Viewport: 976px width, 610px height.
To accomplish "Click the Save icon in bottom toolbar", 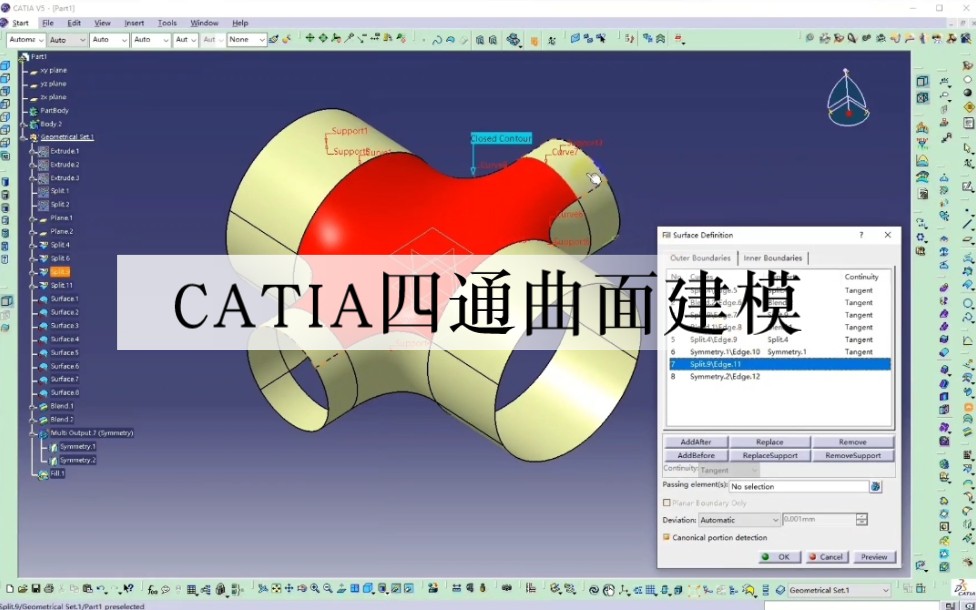I will click(x=35, y=589).
